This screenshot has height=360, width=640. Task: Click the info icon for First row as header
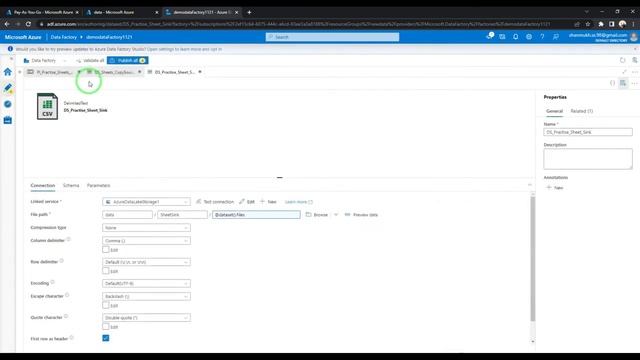[71, 338]
